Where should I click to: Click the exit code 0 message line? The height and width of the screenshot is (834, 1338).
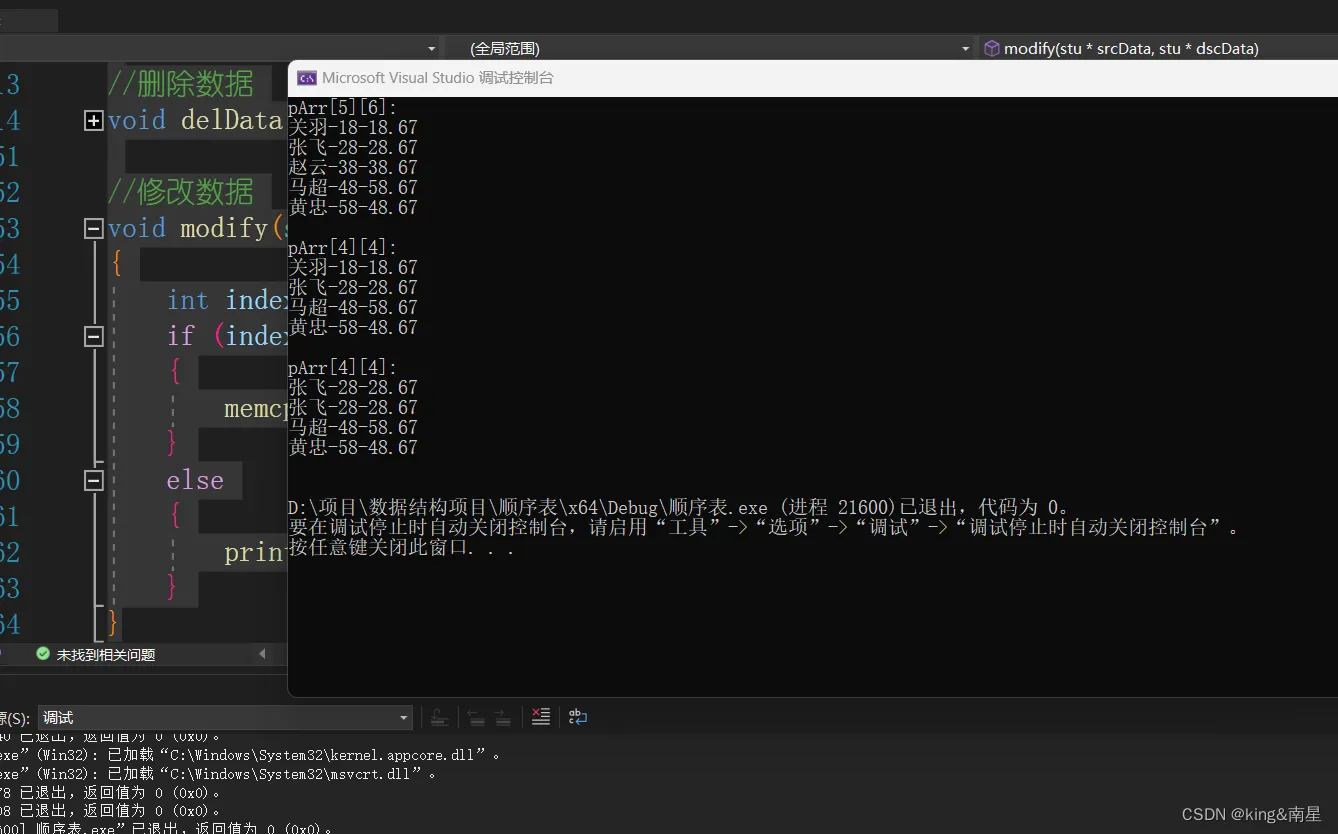click(x=678, y=507)
